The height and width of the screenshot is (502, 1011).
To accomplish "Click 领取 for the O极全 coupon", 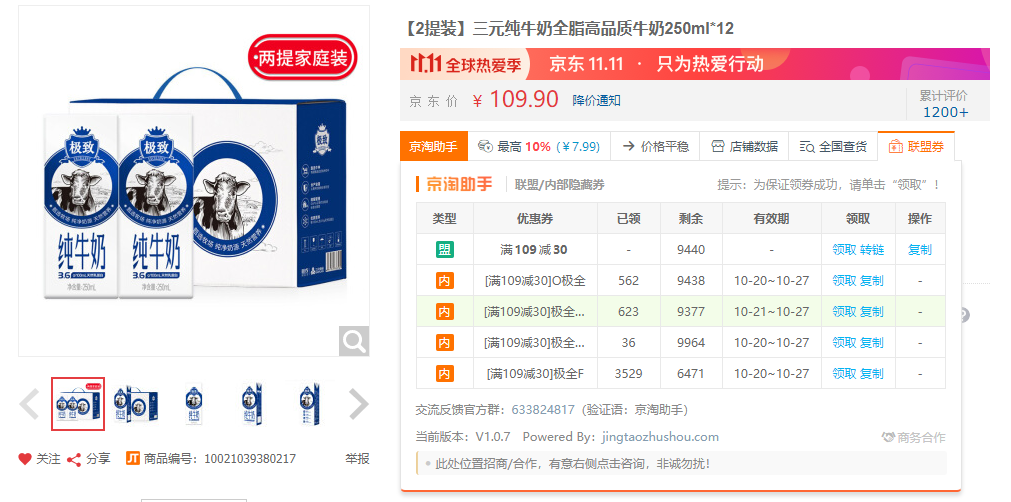I will point(844,280).
